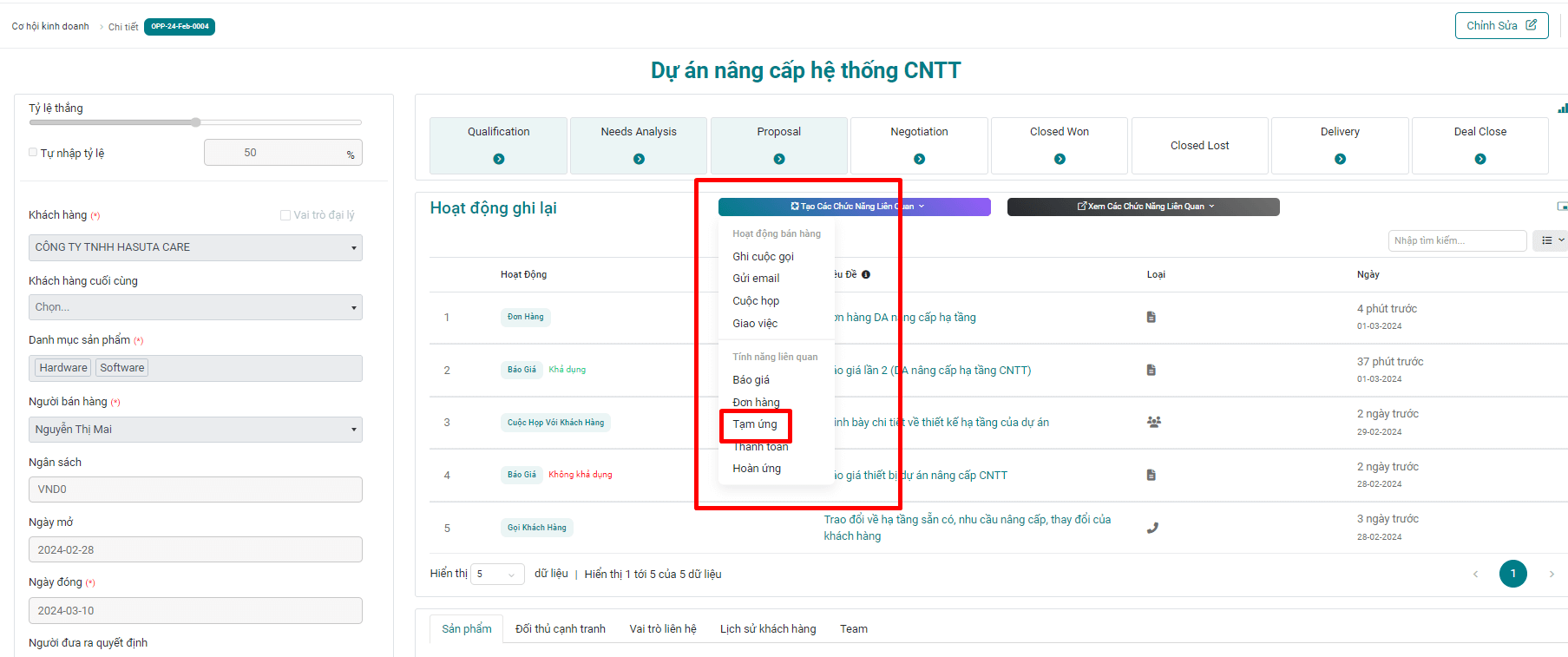Click the info icon beside the Tiêu Đề header
The height and width of the screenshot is (657, 1568).
tap(865, 274)
